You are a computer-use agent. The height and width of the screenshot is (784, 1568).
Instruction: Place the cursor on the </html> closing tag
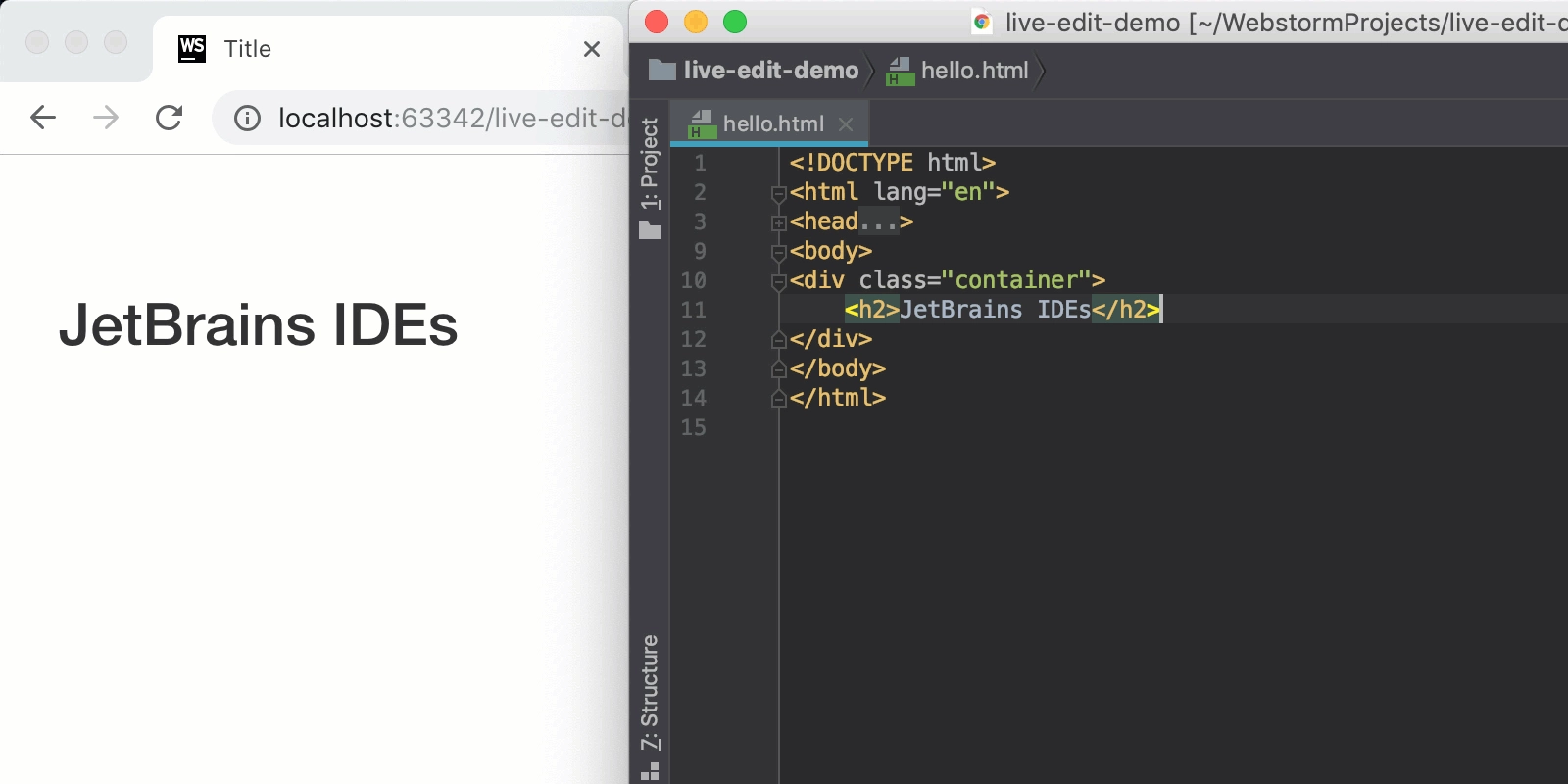pyautogui.click(x=838, y=398)
